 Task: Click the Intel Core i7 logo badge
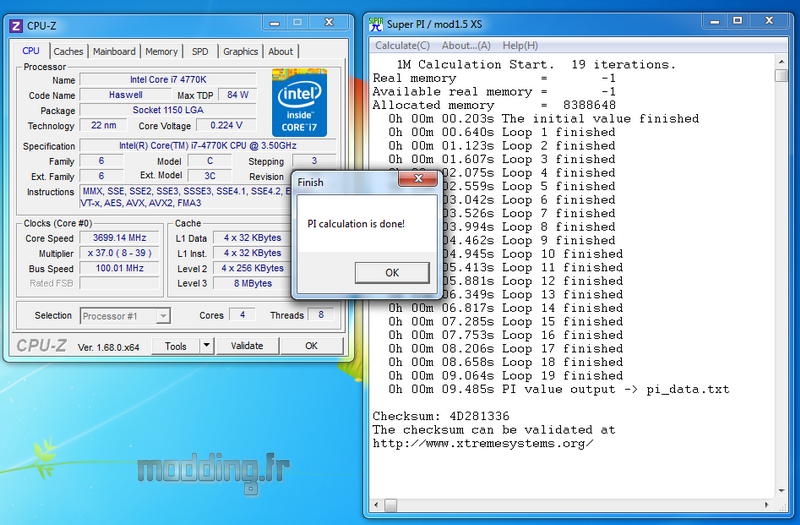pyautogui.click(x=299, y=103)
